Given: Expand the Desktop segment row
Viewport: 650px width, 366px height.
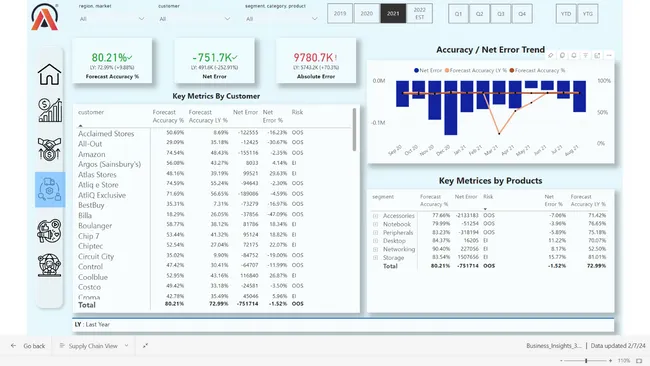Looking at the screenshot, I should tap(375, 241).
